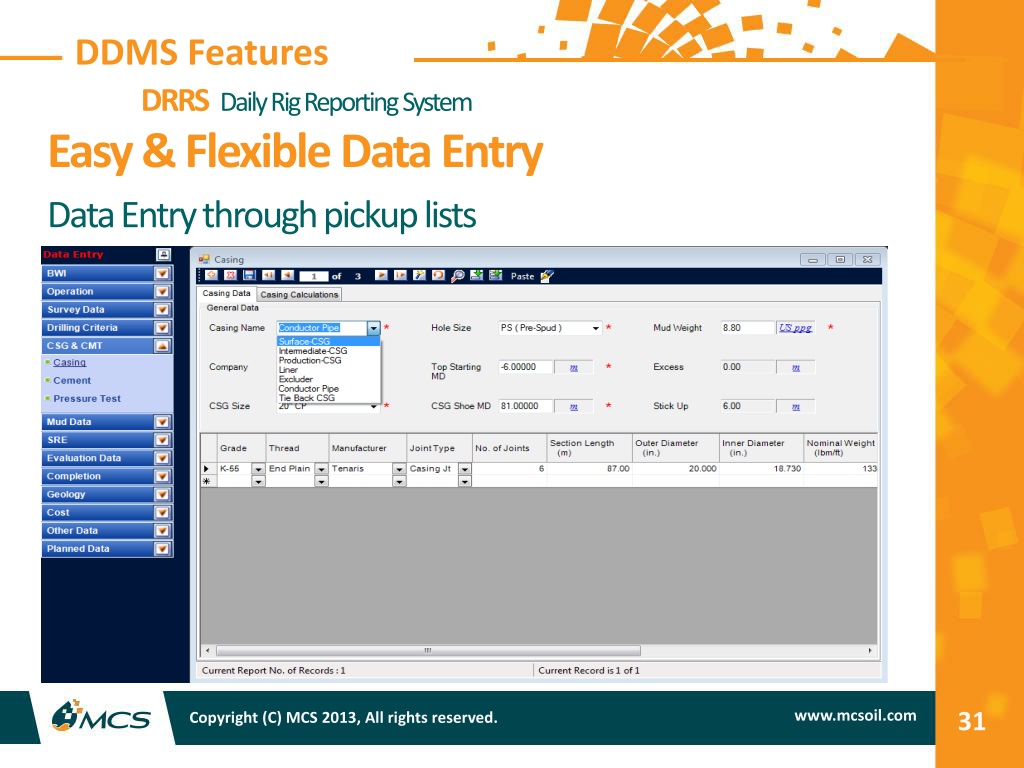Image resolution: width=1024 pixels, height=768 pixels.
Task: Expand the Mud Data section
Action: (x=162, y=422)
